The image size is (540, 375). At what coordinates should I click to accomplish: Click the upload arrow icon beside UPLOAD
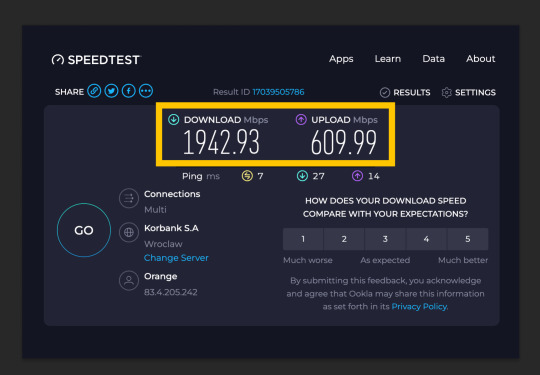point(301,119)
